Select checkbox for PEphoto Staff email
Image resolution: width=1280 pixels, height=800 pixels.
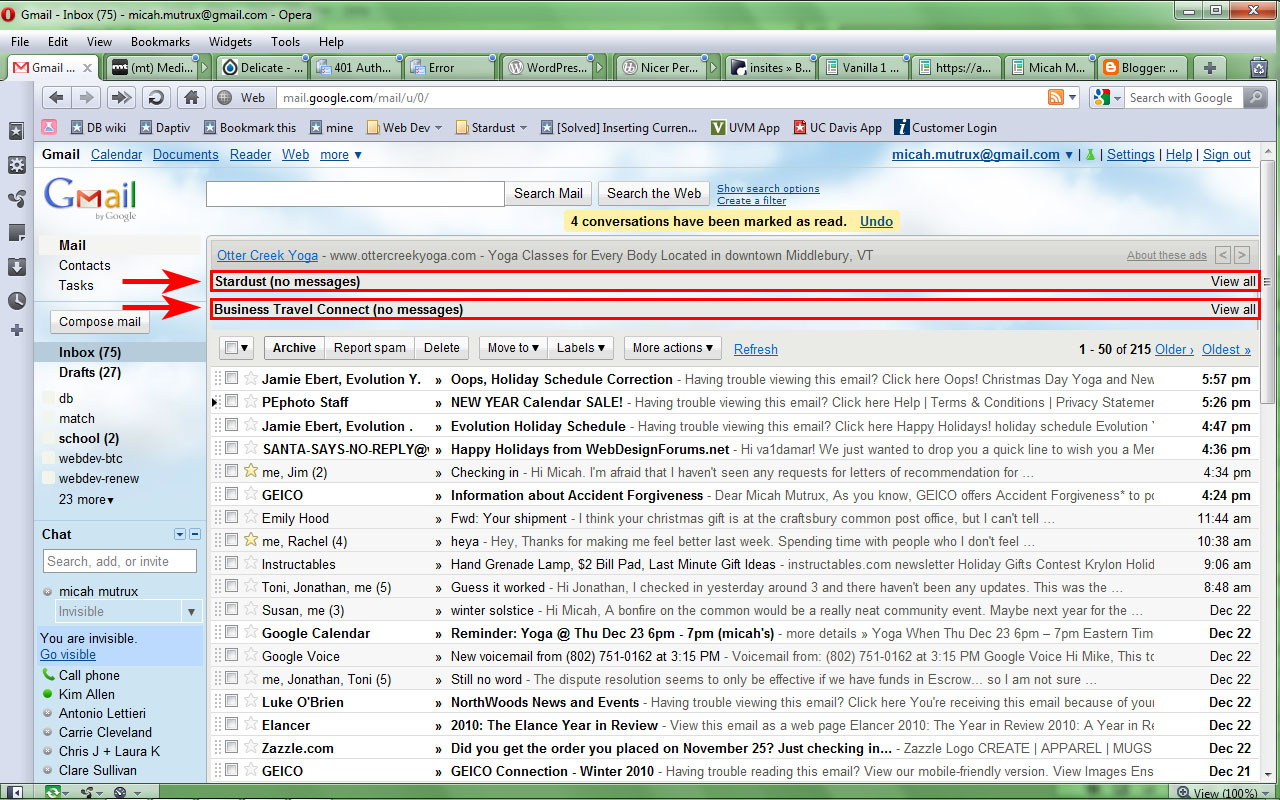coord(231,401)
